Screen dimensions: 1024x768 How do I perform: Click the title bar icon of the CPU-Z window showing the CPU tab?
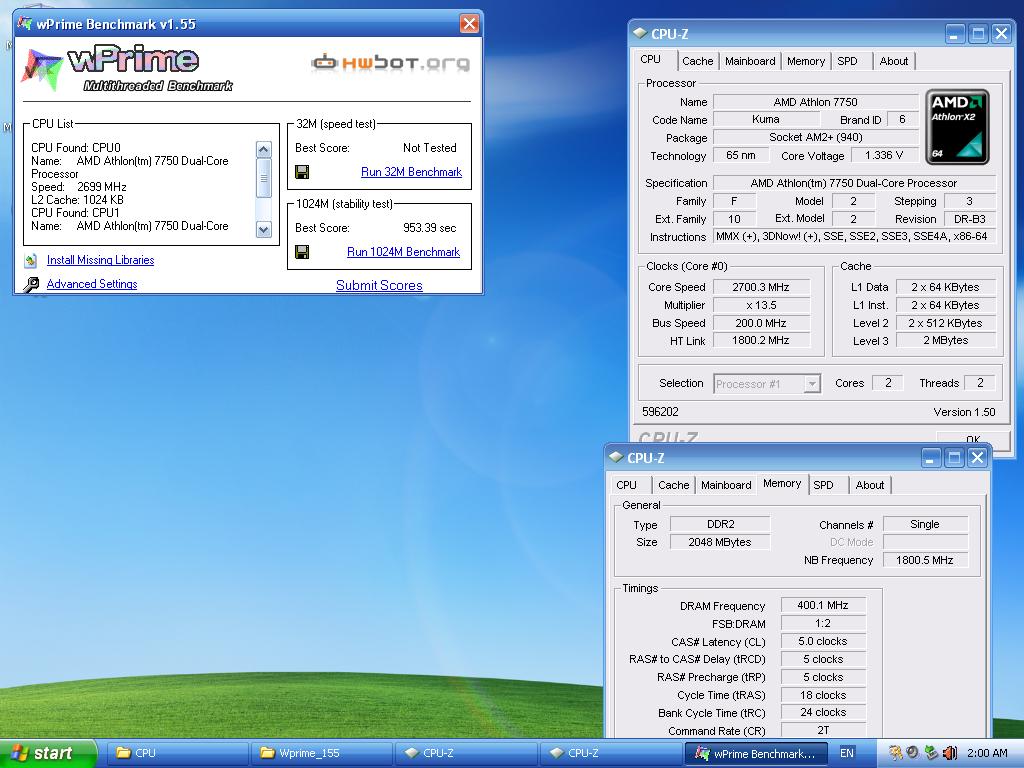[x=640, y=34]
